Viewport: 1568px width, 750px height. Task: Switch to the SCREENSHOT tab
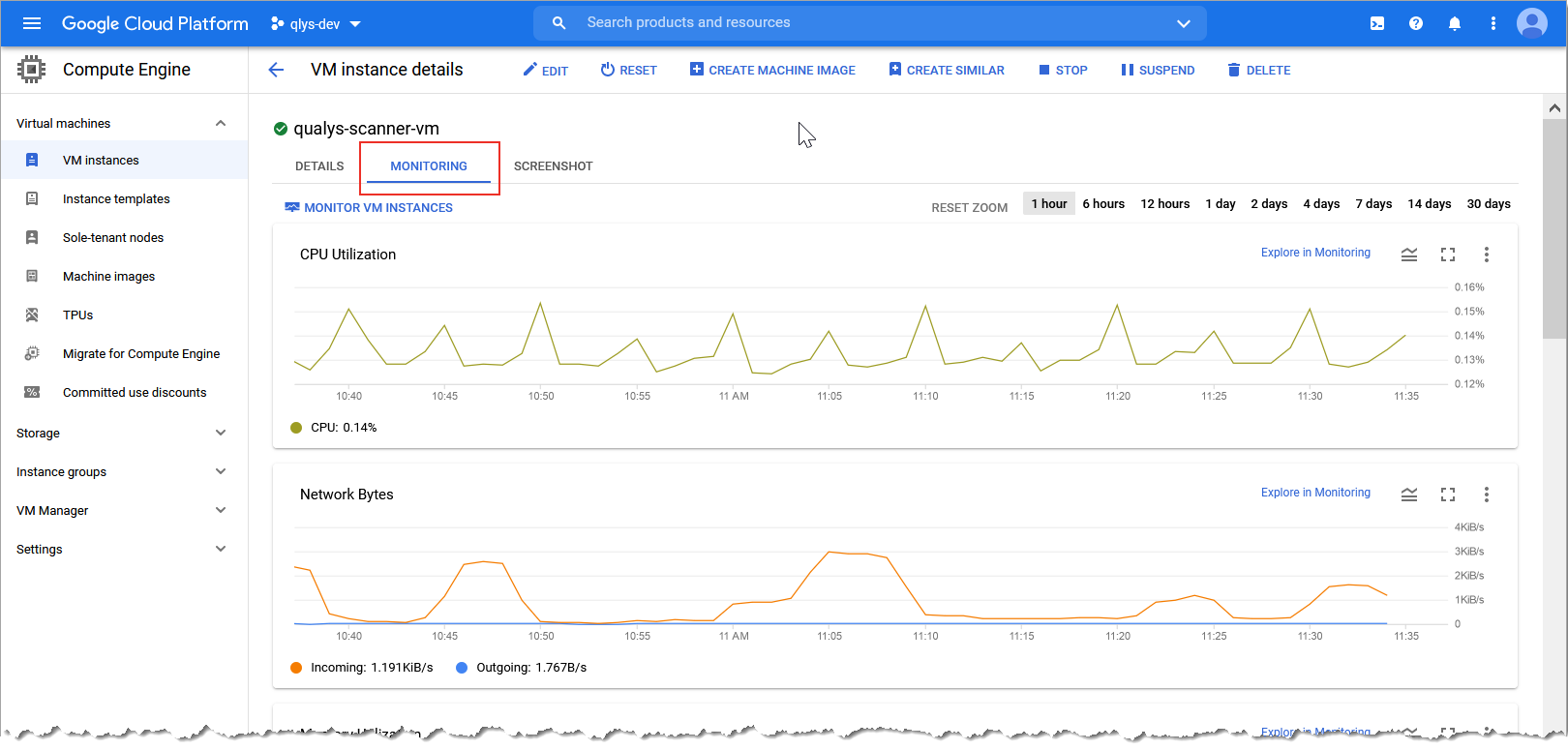[553, 166]
